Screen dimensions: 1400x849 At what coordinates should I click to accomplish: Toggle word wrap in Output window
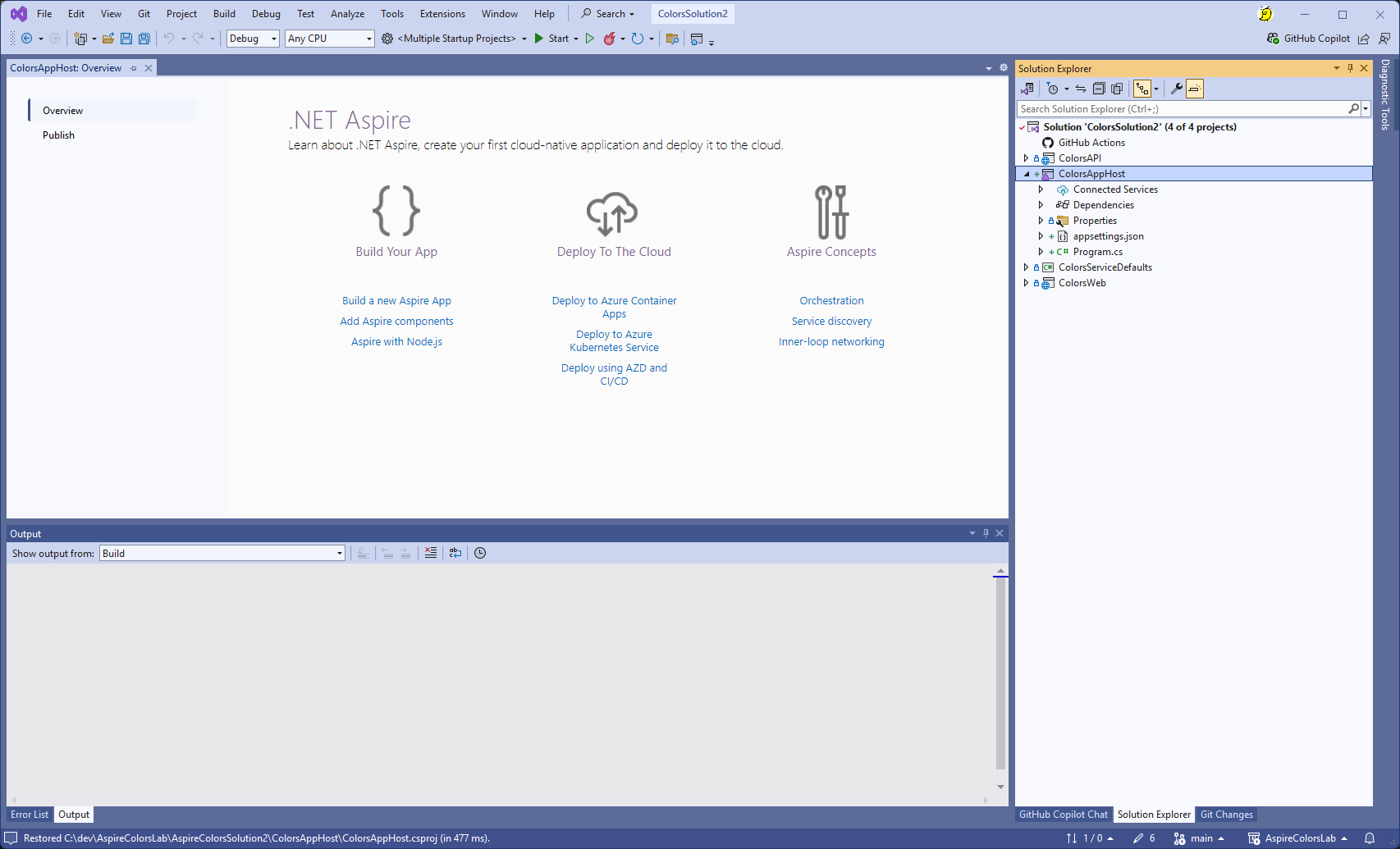pos(455,553)
